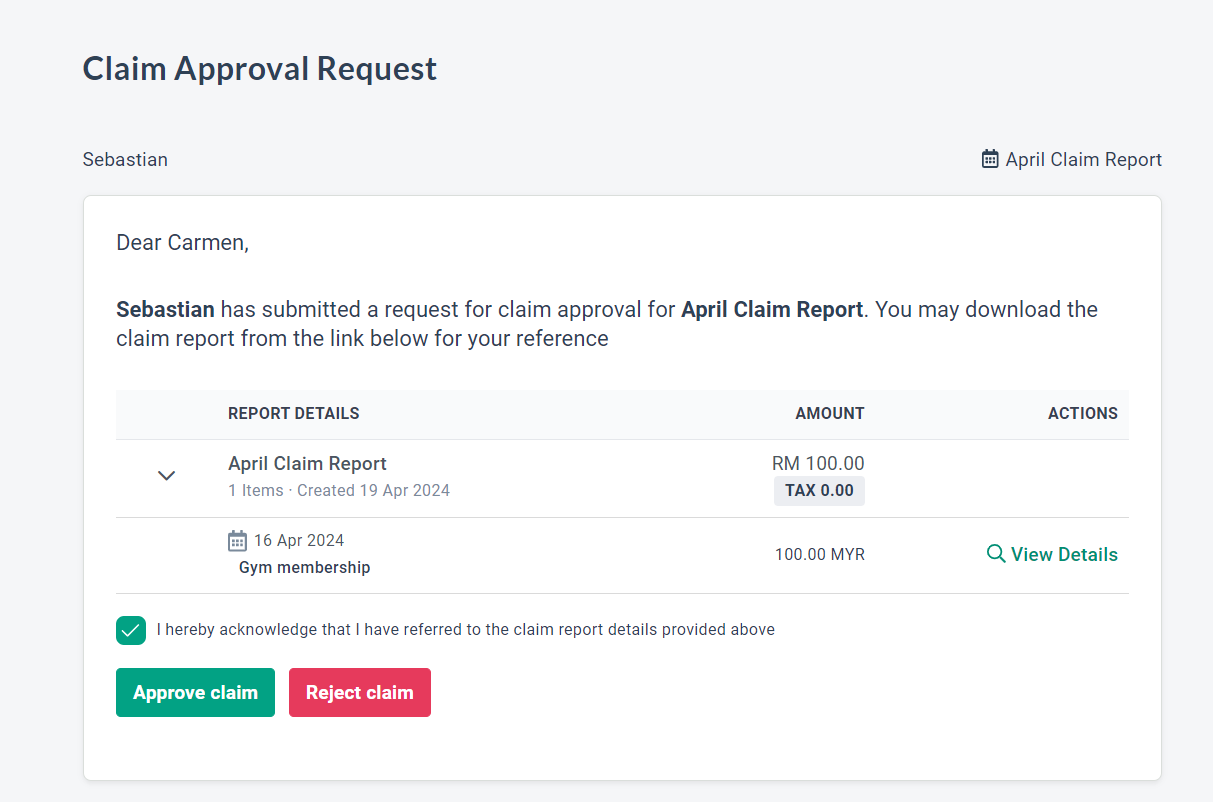Click the April Claim Report label at top right

(x=1083, y=160)
